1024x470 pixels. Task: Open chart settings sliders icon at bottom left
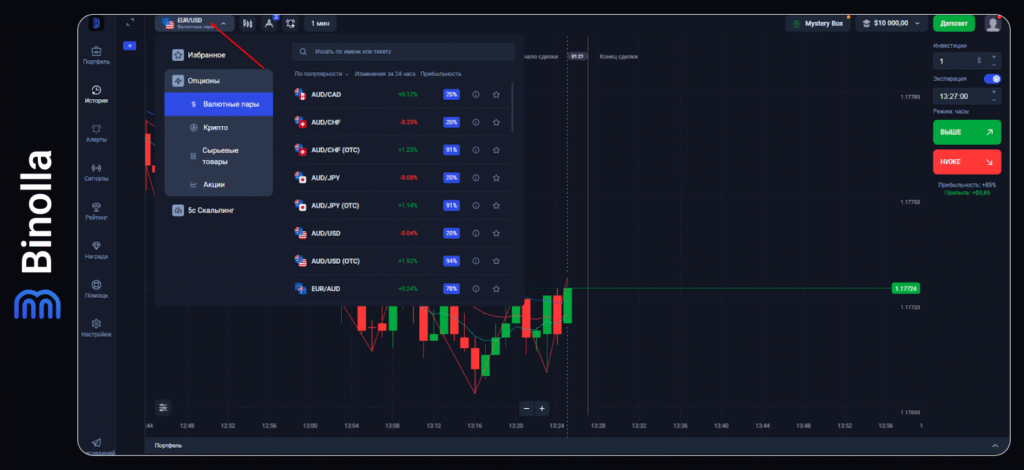pos(164,407)
